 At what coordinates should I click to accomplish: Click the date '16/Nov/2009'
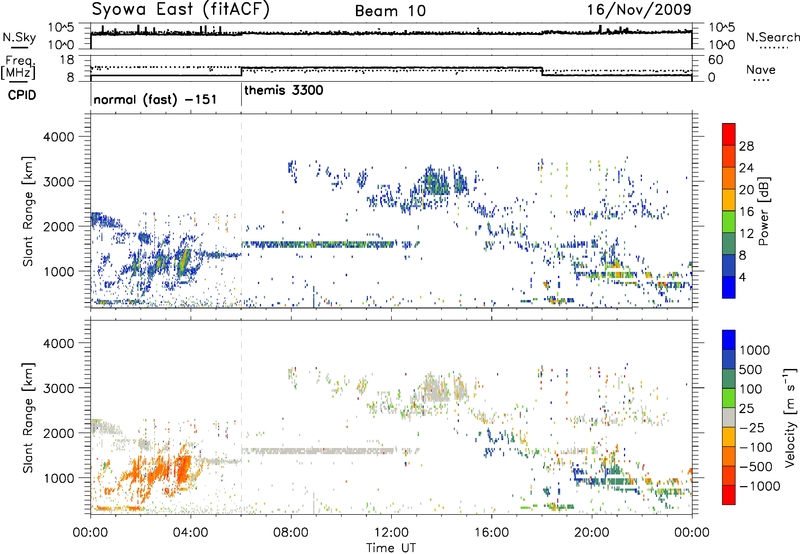click(x=639, y=10)
